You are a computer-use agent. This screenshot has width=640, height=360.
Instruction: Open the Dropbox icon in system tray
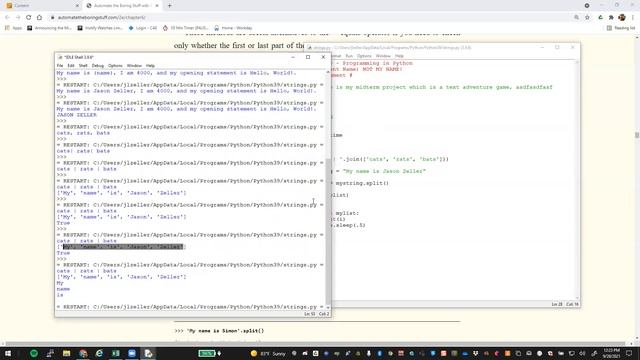(476, 353)
